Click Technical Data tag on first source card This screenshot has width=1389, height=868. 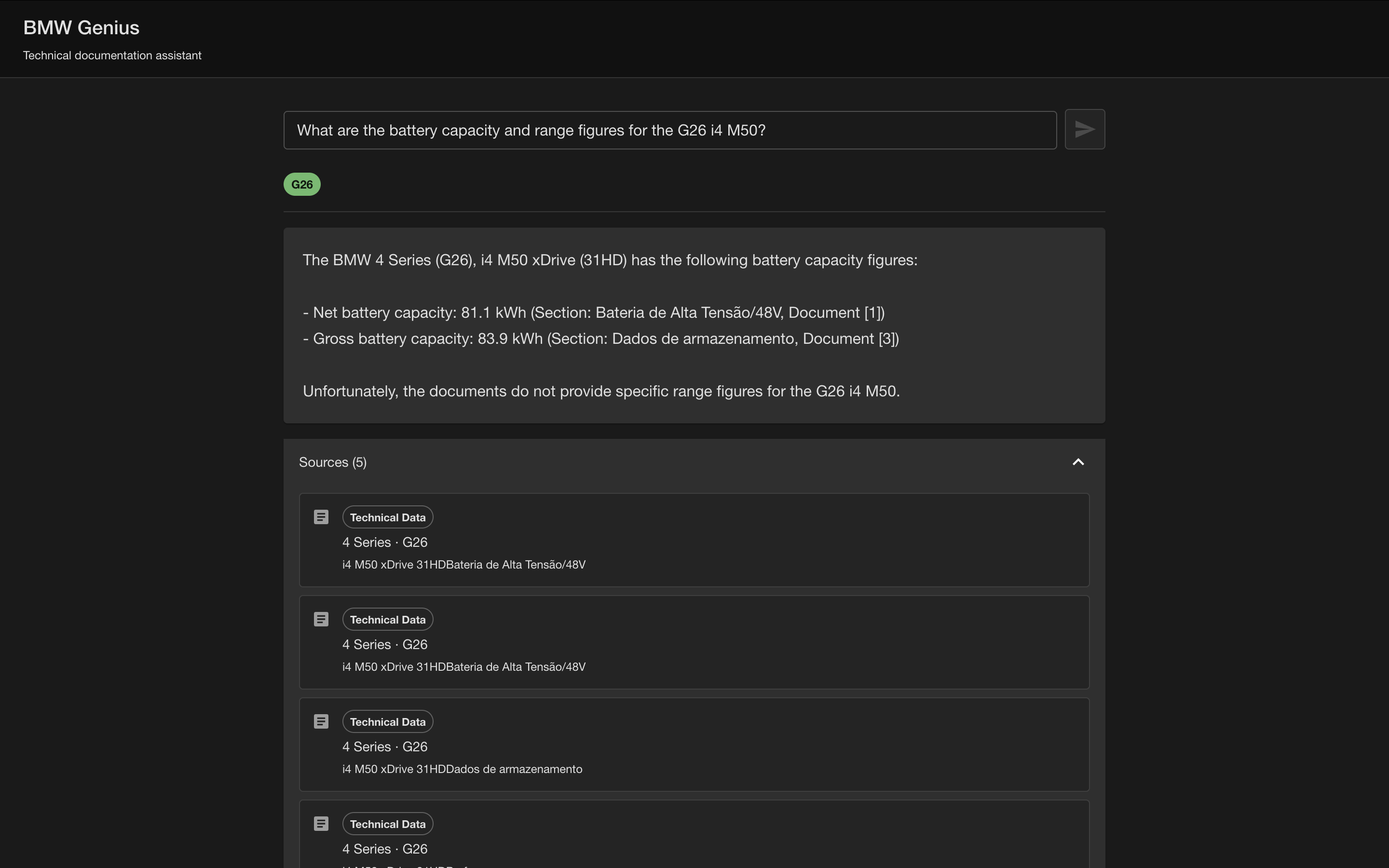[388, 517]
